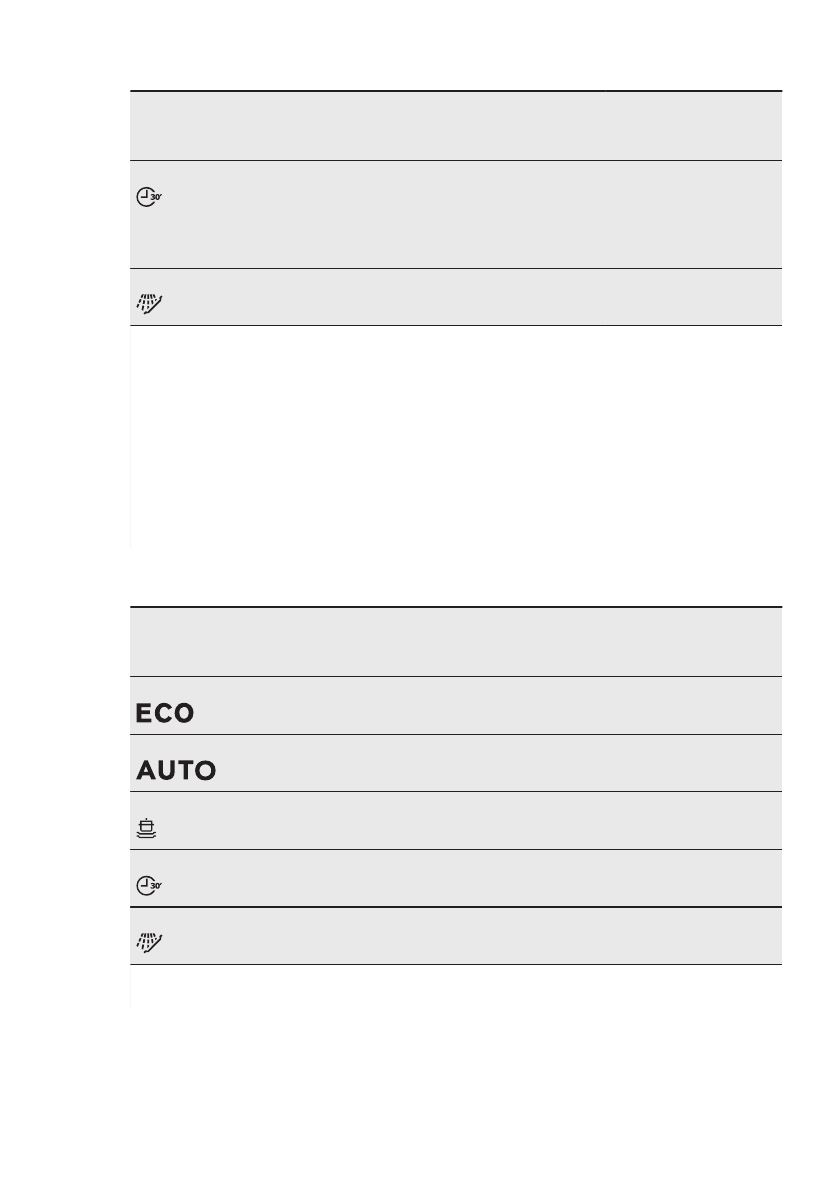
Task: Click the 30-minute clock icon in lower table
Action: pyautogui.click(x=148, y=886)
